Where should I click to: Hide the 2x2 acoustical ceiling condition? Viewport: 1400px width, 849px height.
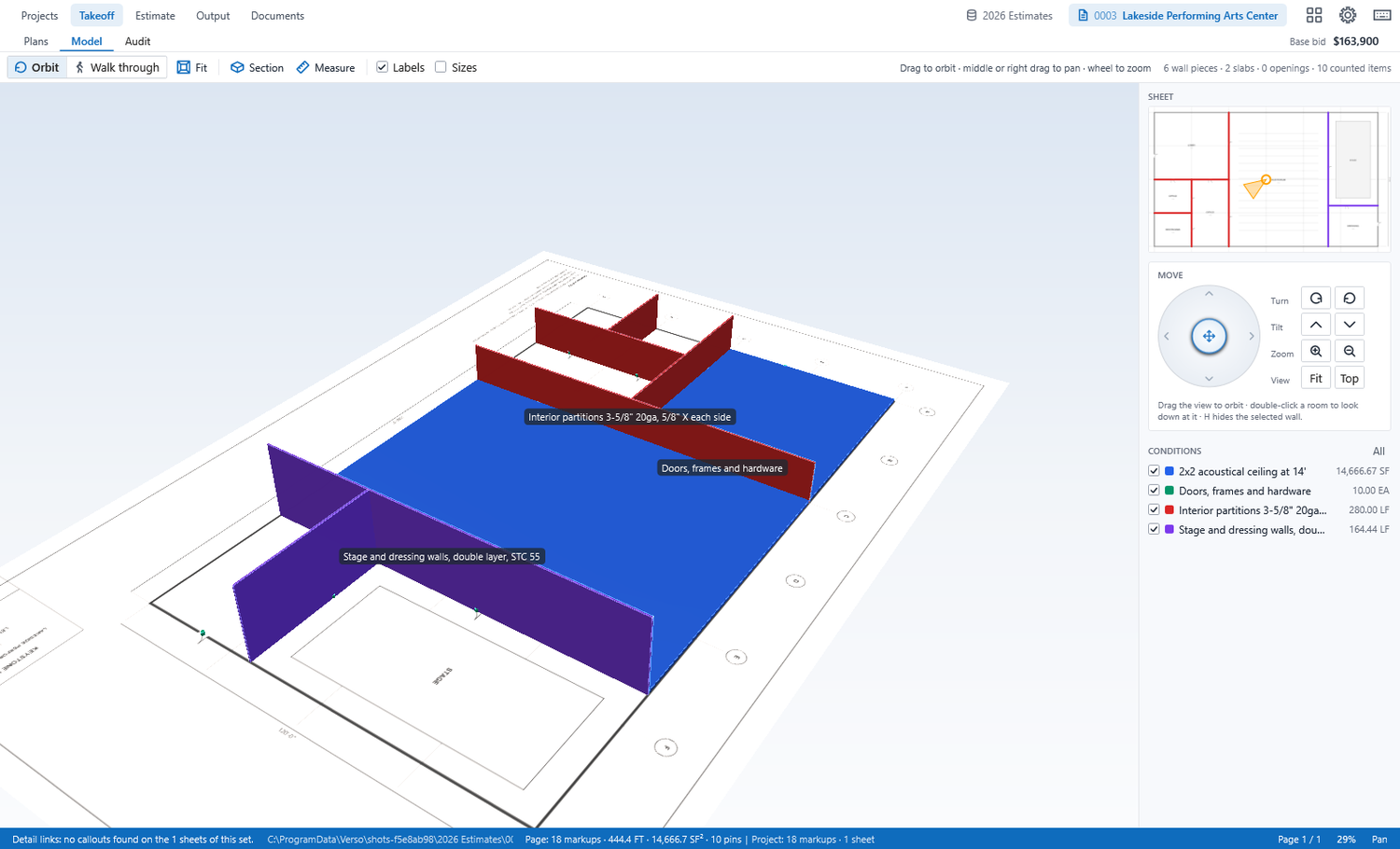coord(1154,471)
